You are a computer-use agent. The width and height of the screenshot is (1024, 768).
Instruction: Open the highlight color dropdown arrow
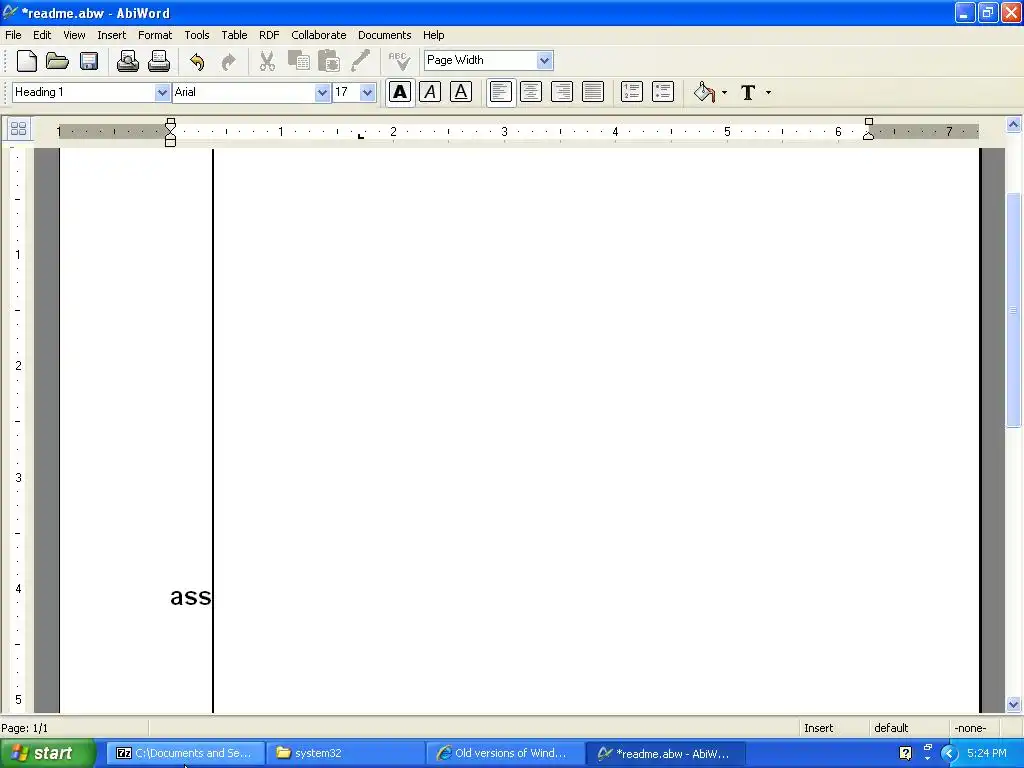[x=724, y=93]
